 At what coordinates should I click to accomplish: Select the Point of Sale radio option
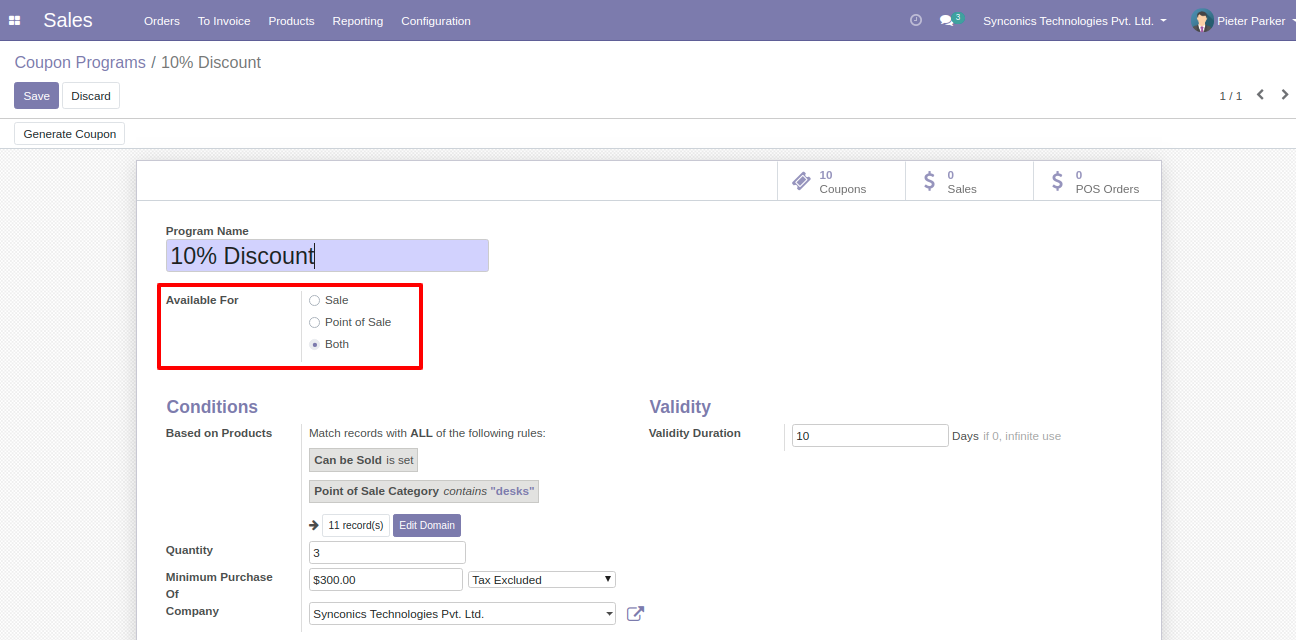click(x=315, y=322)
